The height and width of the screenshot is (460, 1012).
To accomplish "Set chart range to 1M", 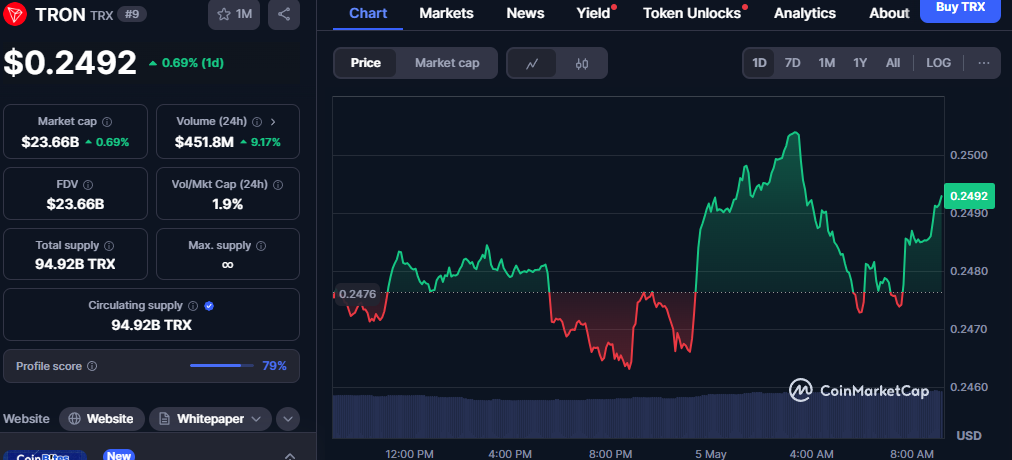I will coord(827,63).
